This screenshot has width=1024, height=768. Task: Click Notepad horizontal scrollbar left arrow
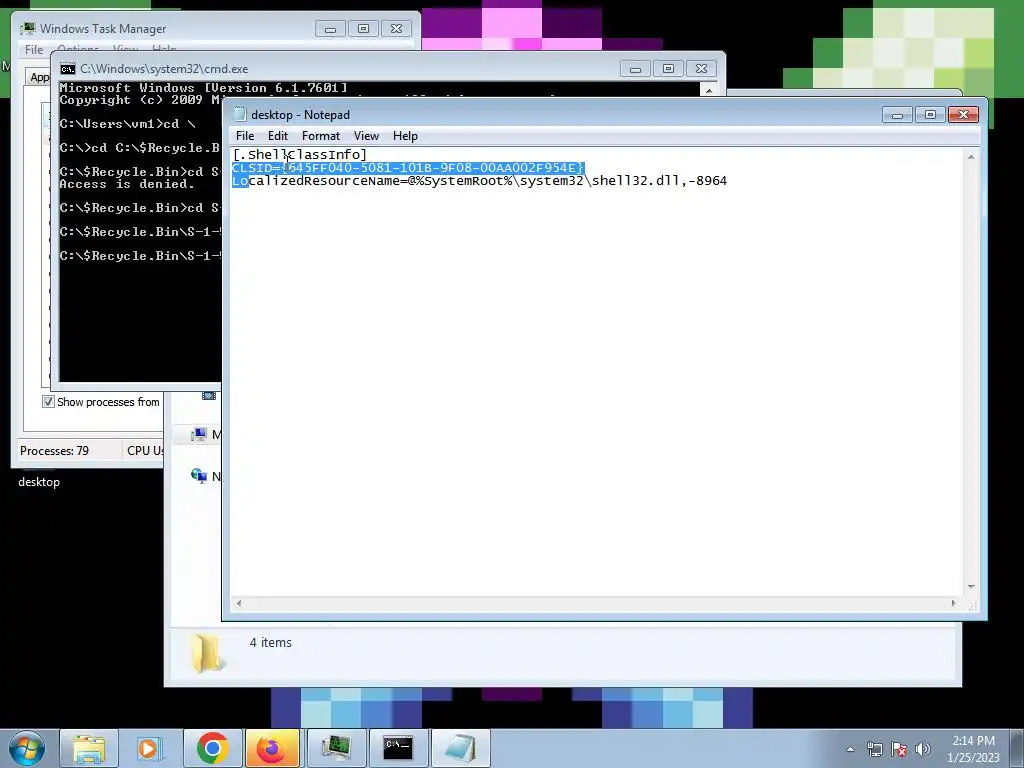pyautogui.click(x=238, y=603)
